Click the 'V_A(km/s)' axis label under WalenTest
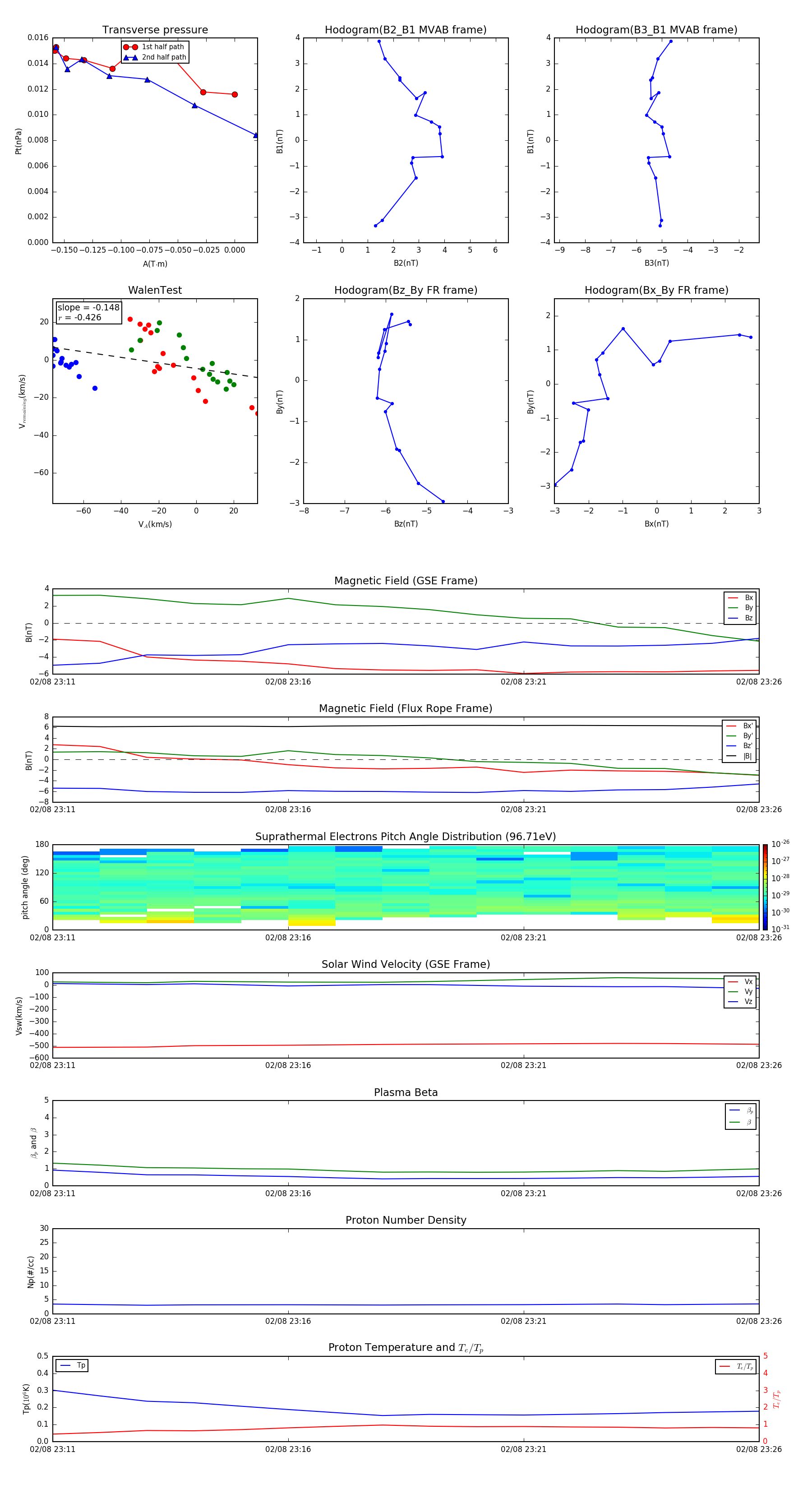The height and width of the screenshot is (1489, 812). point(155,525)
